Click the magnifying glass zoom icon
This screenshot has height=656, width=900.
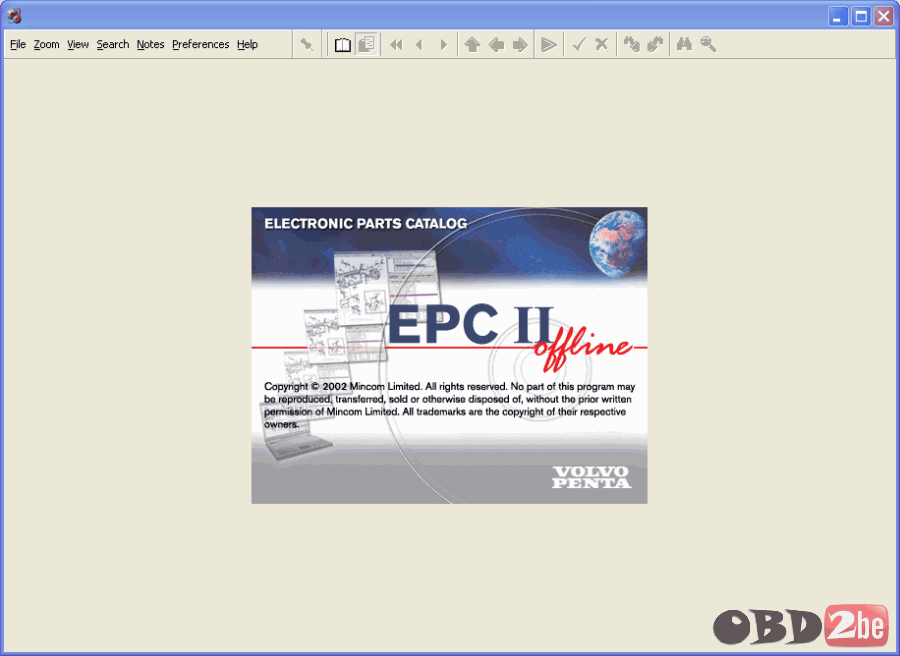(x=708, y=44)
